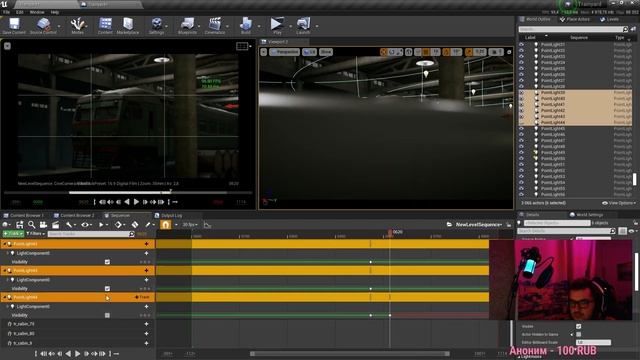Click the Sequencer wrench actions icon
The width and height of the screenshot is (640, 360).
tap(69, 224)
